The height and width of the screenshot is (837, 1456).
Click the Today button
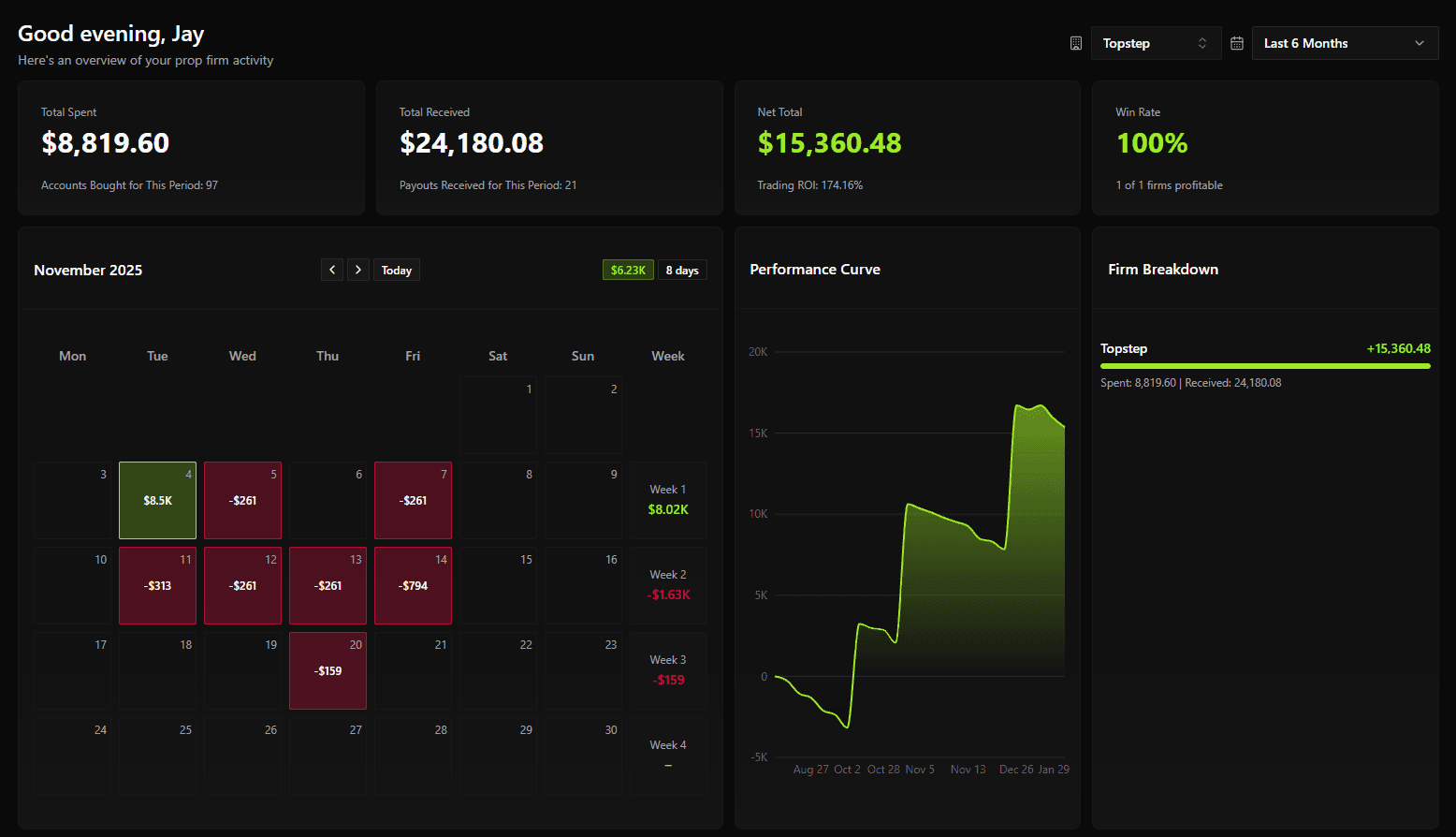396,269
